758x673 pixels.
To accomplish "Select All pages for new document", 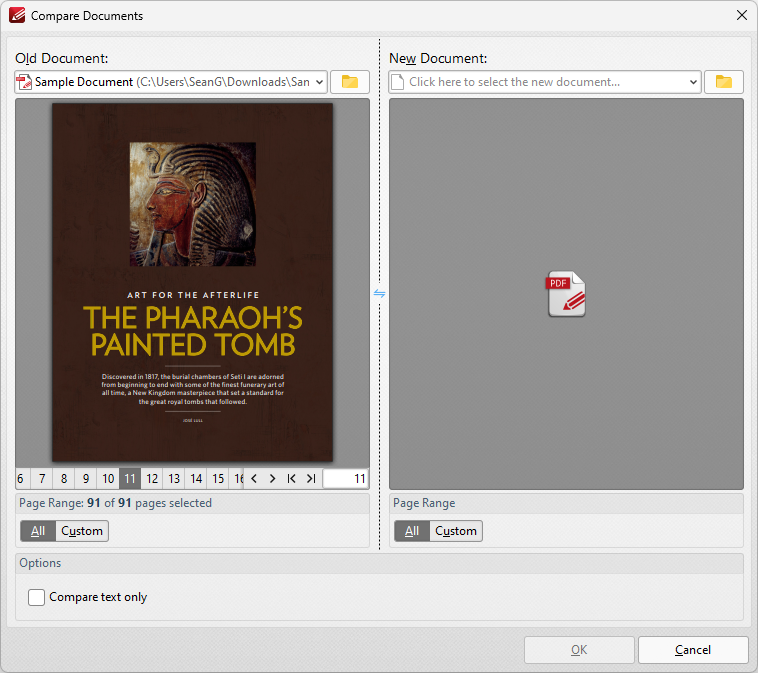I will [412, 531].
